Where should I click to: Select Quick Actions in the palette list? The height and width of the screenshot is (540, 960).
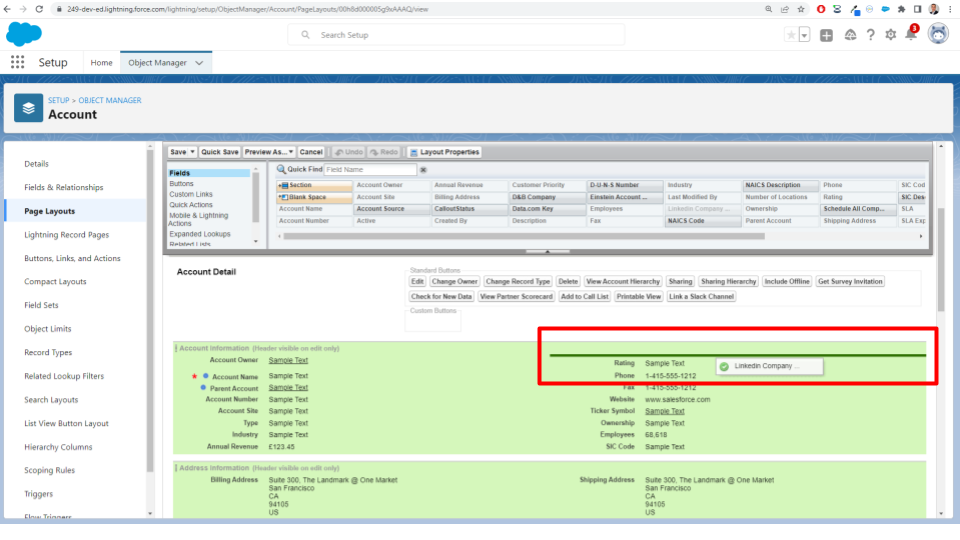click(191, 205)
